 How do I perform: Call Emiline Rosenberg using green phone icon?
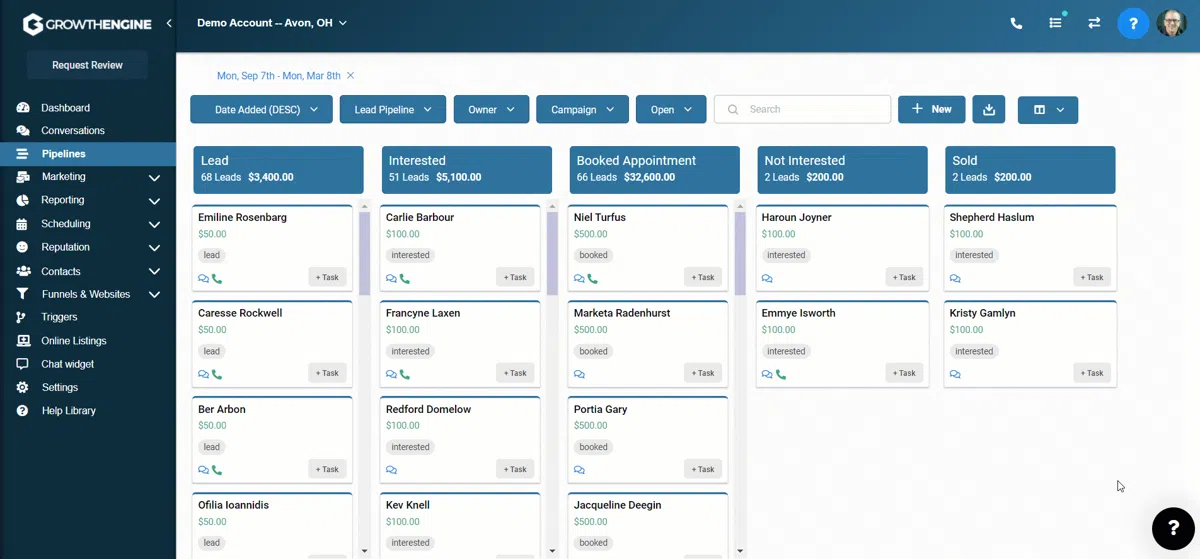(217, 279)
